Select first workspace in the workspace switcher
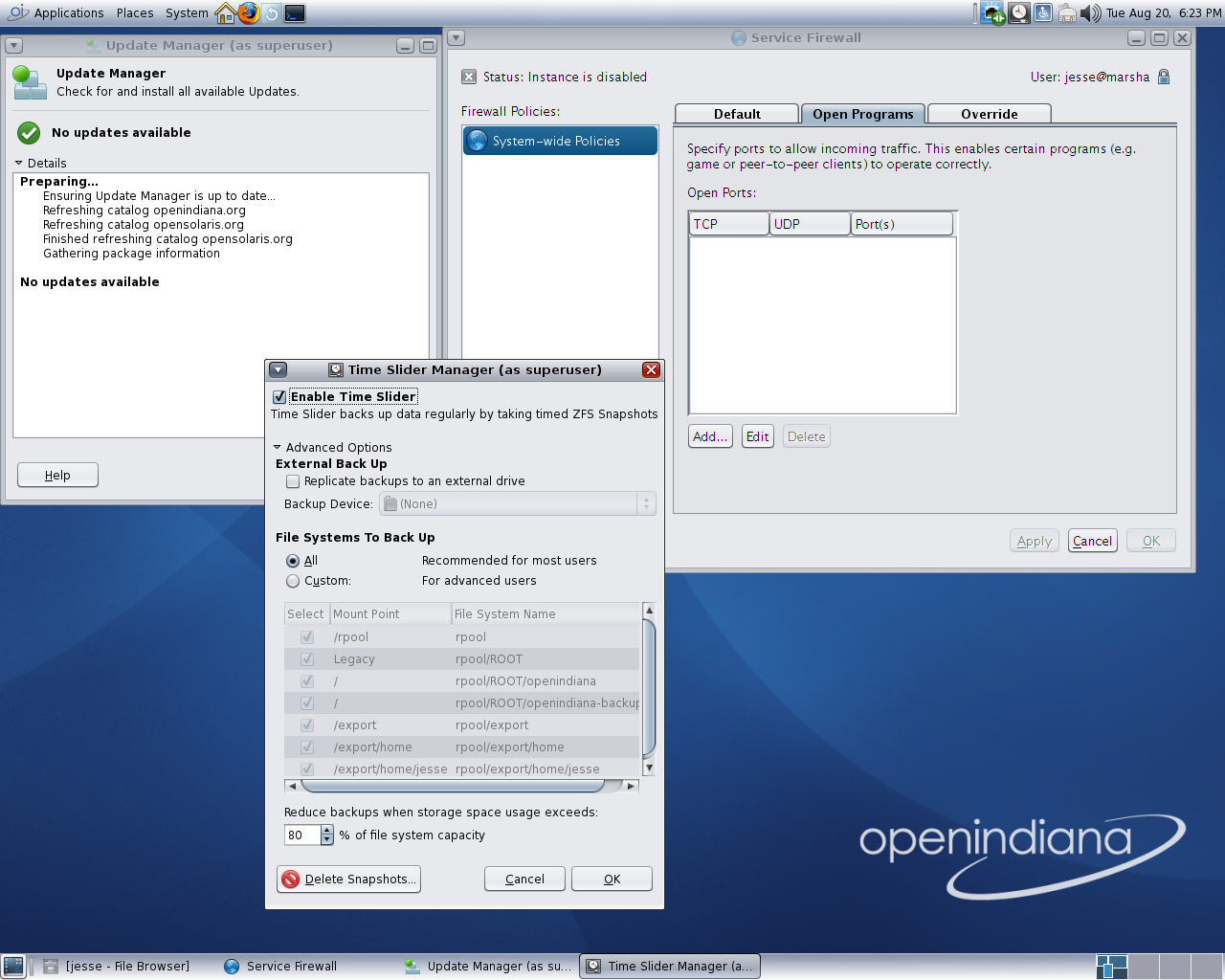 point(1111,967)
